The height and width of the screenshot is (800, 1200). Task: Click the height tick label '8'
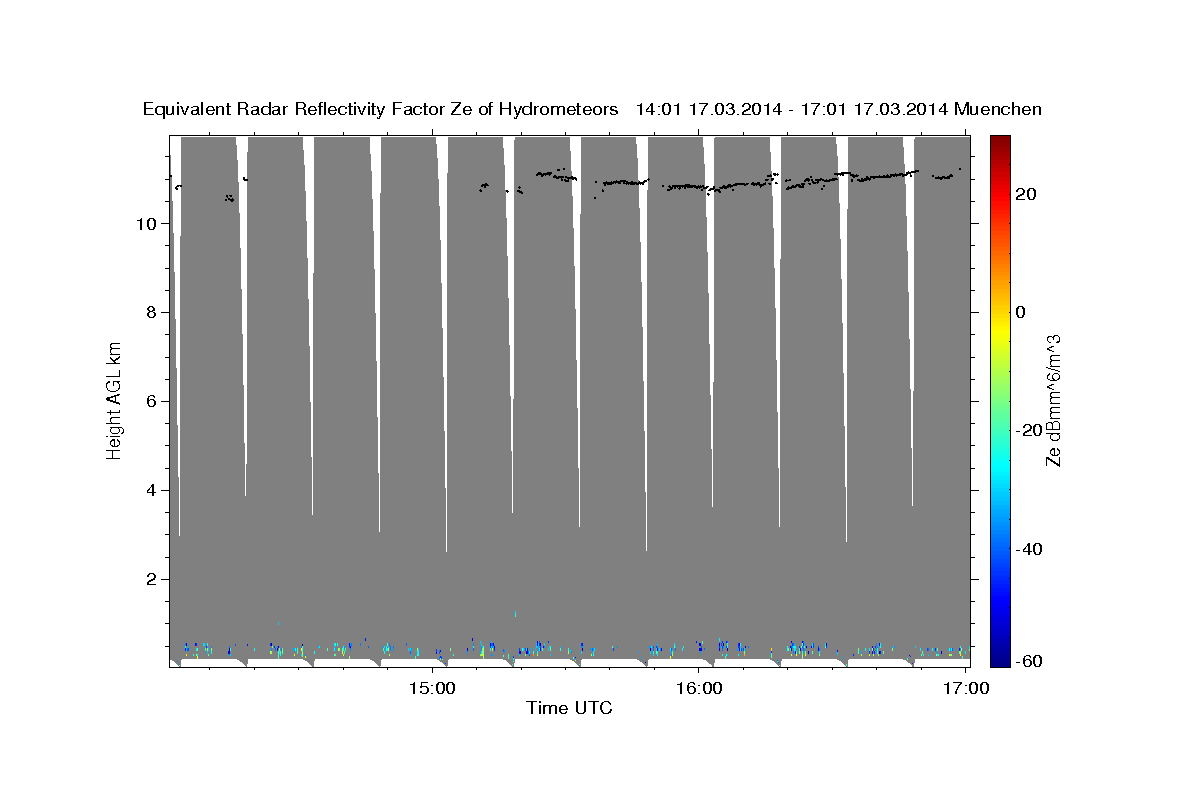[x=149, y=312]
